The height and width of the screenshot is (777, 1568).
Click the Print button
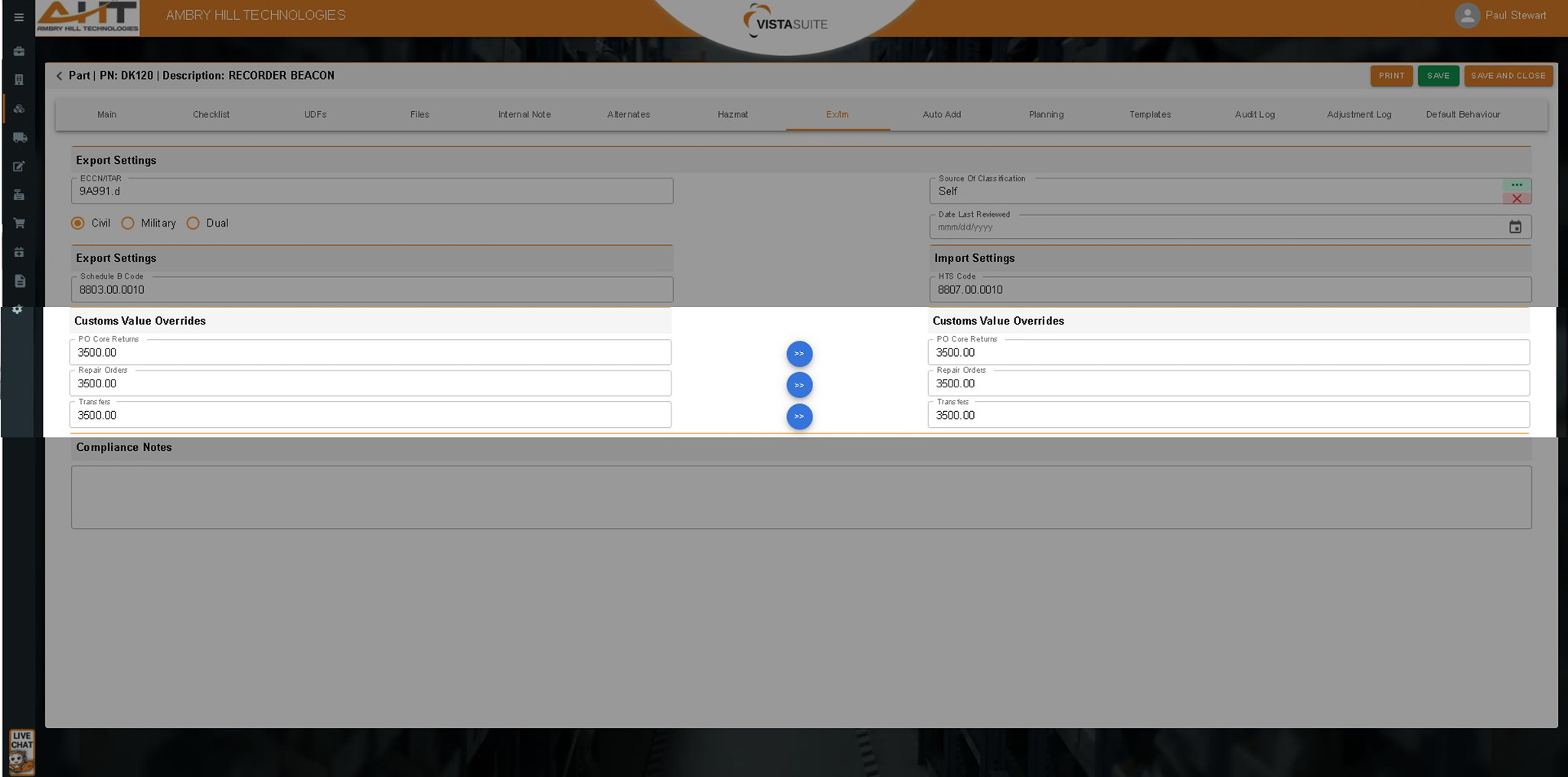[1391, 76]
